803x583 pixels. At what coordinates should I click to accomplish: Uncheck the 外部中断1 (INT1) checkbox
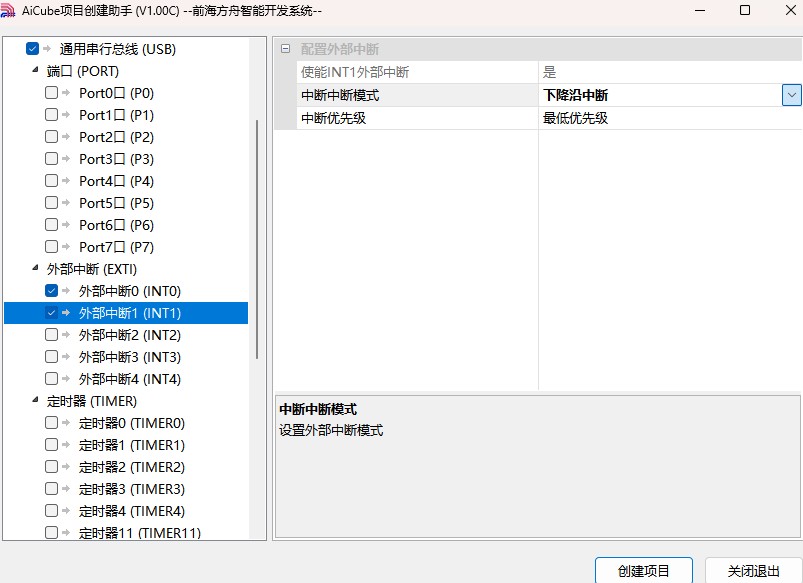[51, 313]
